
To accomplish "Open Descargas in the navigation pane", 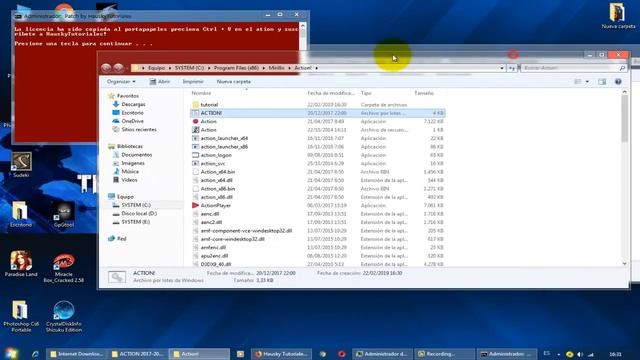I will click(x=133, y=104).
